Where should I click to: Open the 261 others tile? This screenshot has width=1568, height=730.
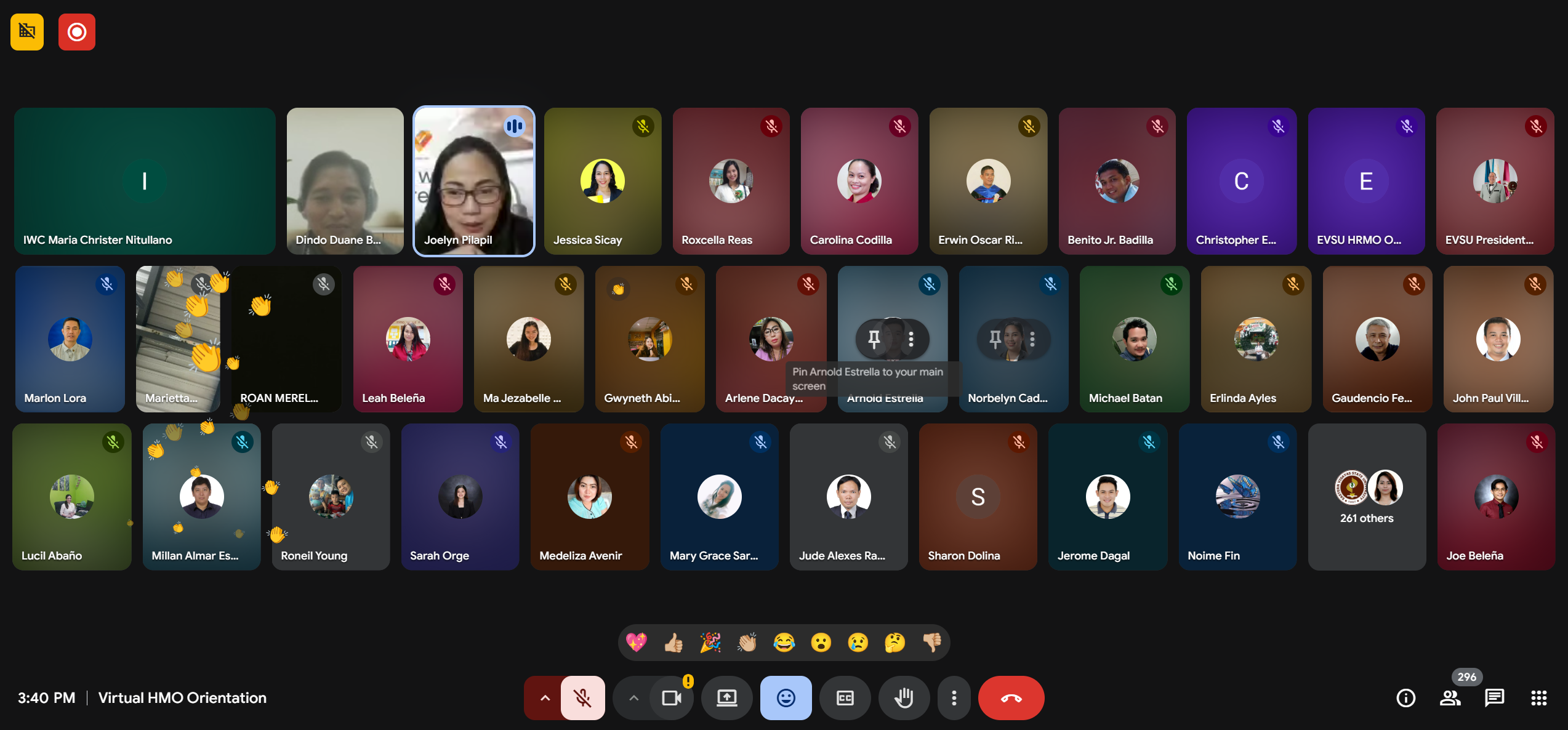pos(1367,497)
